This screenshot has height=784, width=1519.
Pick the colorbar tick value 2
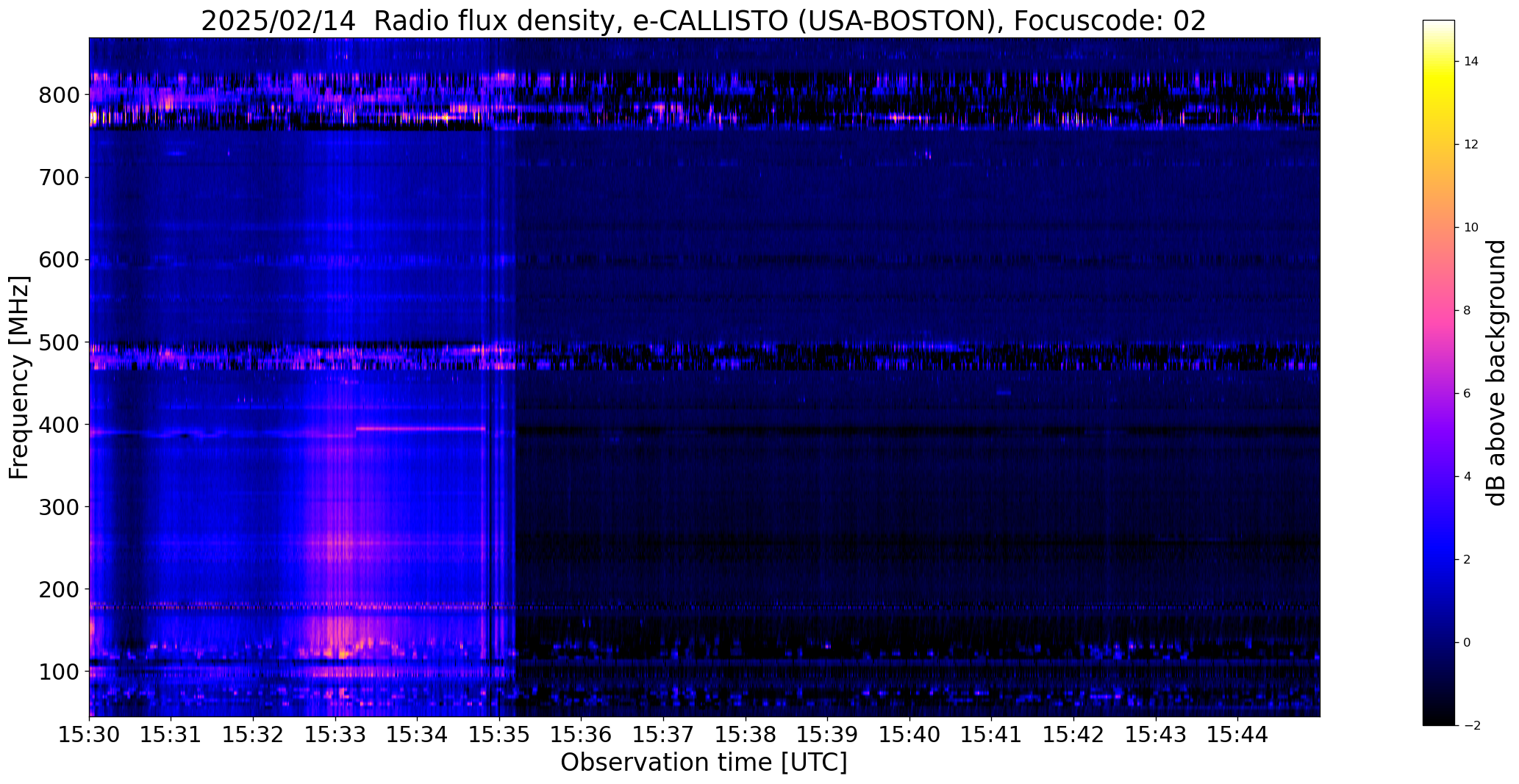(1468, 560)
